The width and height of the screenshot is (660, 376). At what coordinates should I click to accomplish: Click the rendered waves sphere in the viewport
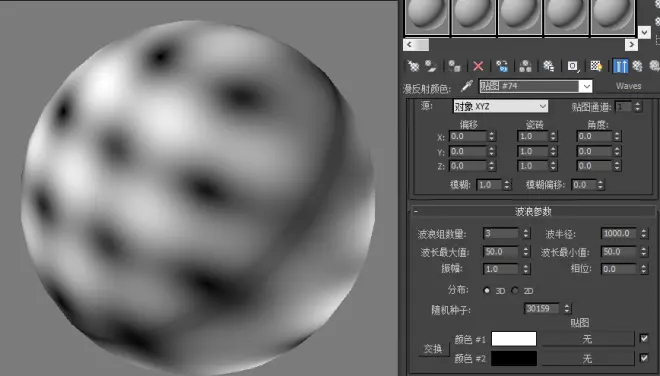pos(198,198)
